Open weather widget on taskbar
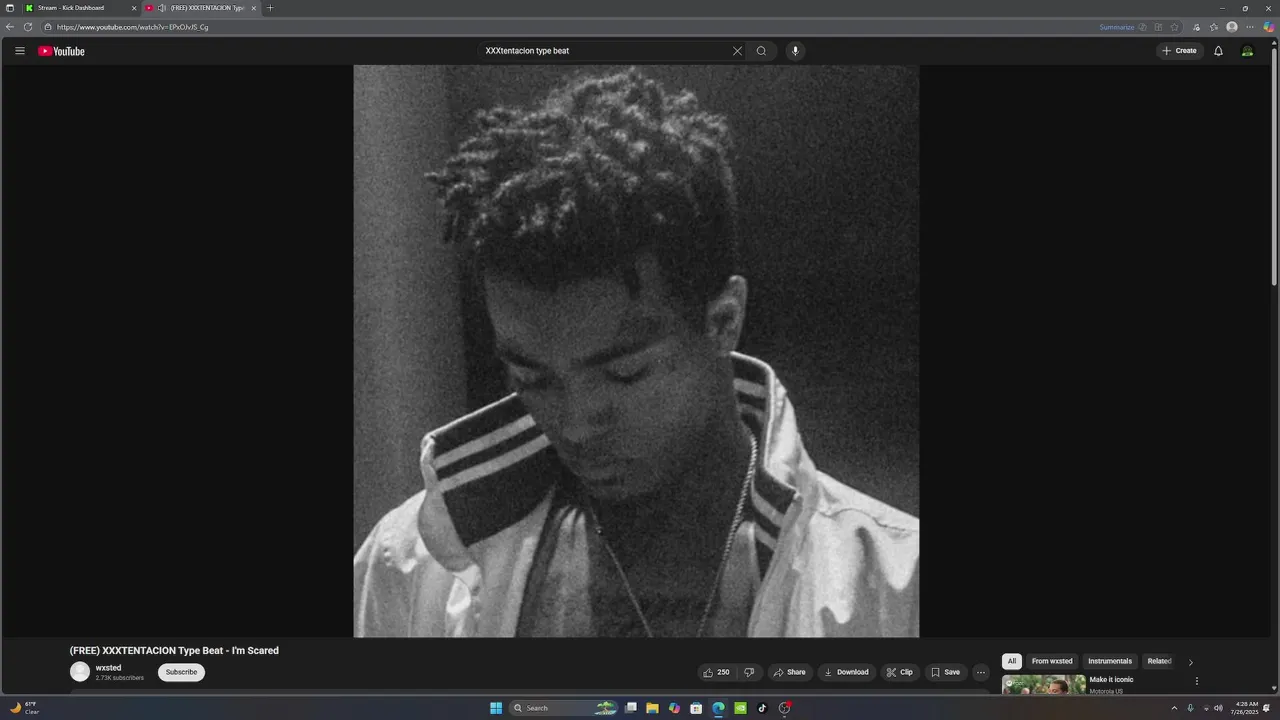This screenshot has height=720, width=1280. tap(24, 708)
